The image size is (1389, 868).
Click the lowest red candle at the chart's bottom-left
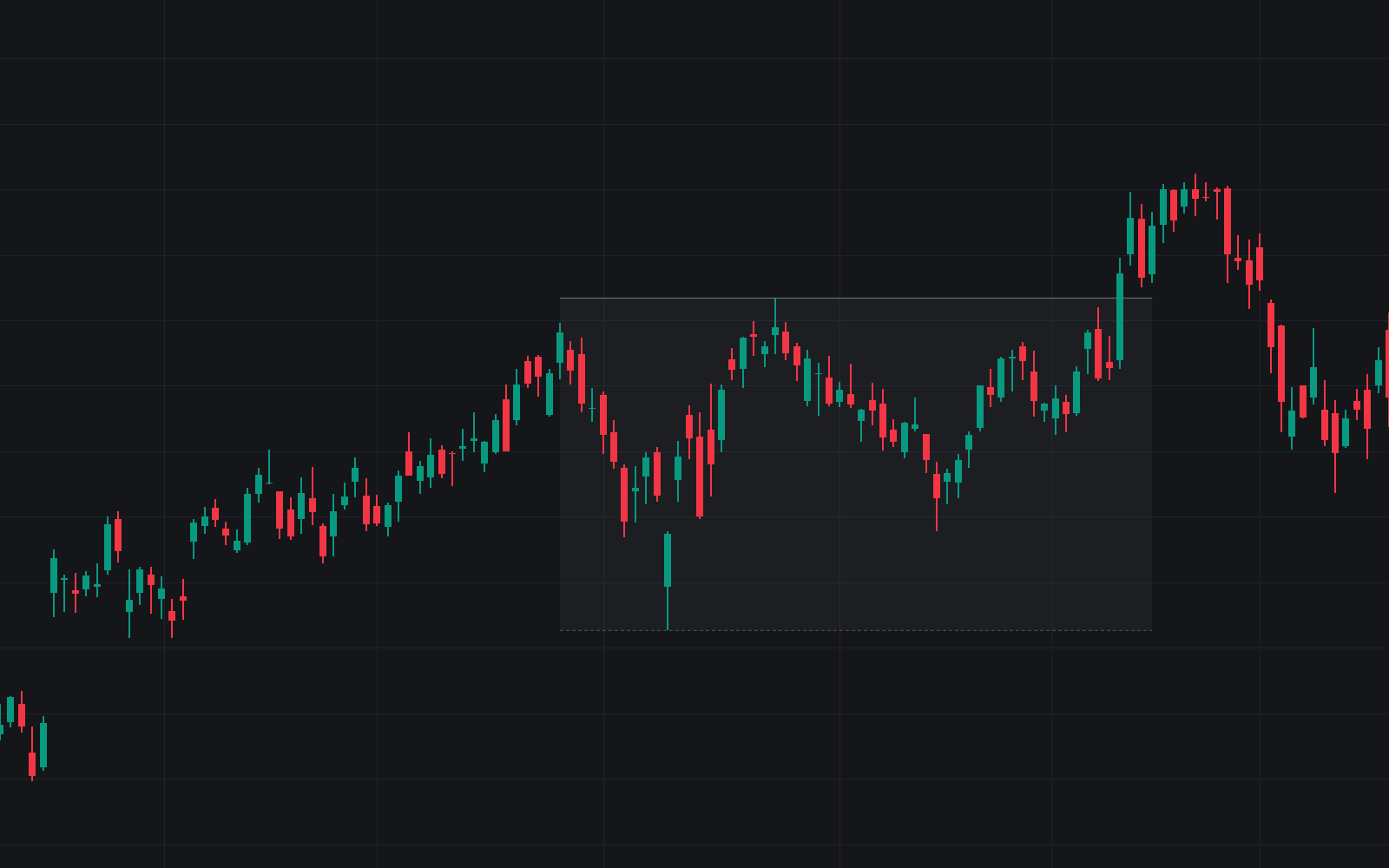[32, 753]
